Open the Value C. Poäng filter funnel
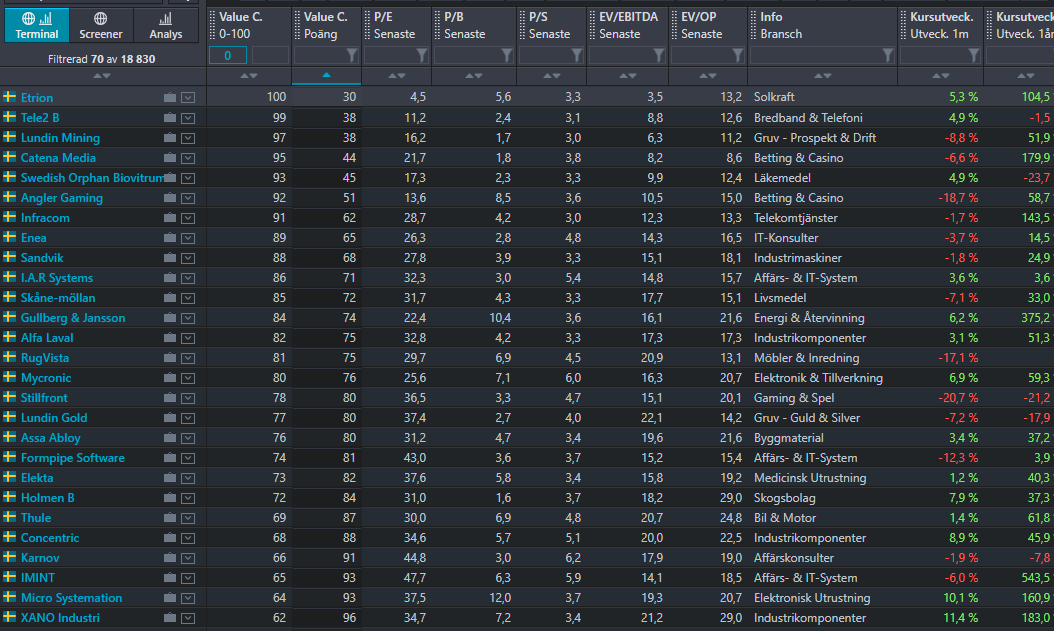Image resolution: width=1054 pixels, height=631 pixels. point(352,55)
